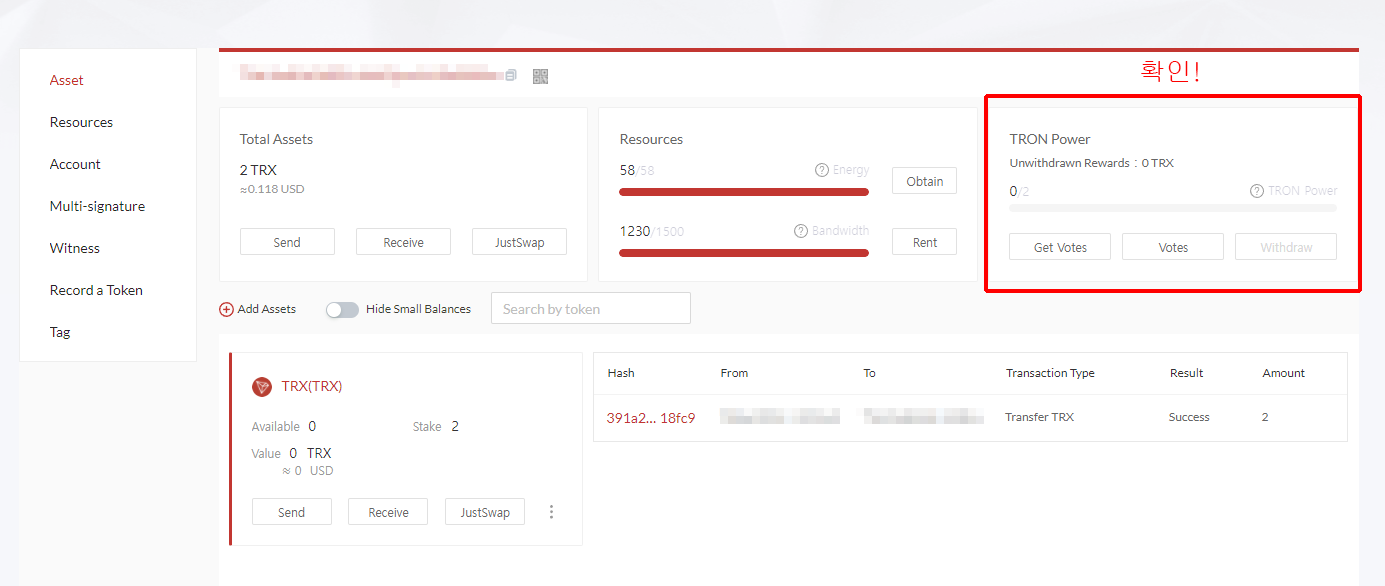Click the 1230/1500 bandwidth value
The image size is (1385, 586).
652,231
